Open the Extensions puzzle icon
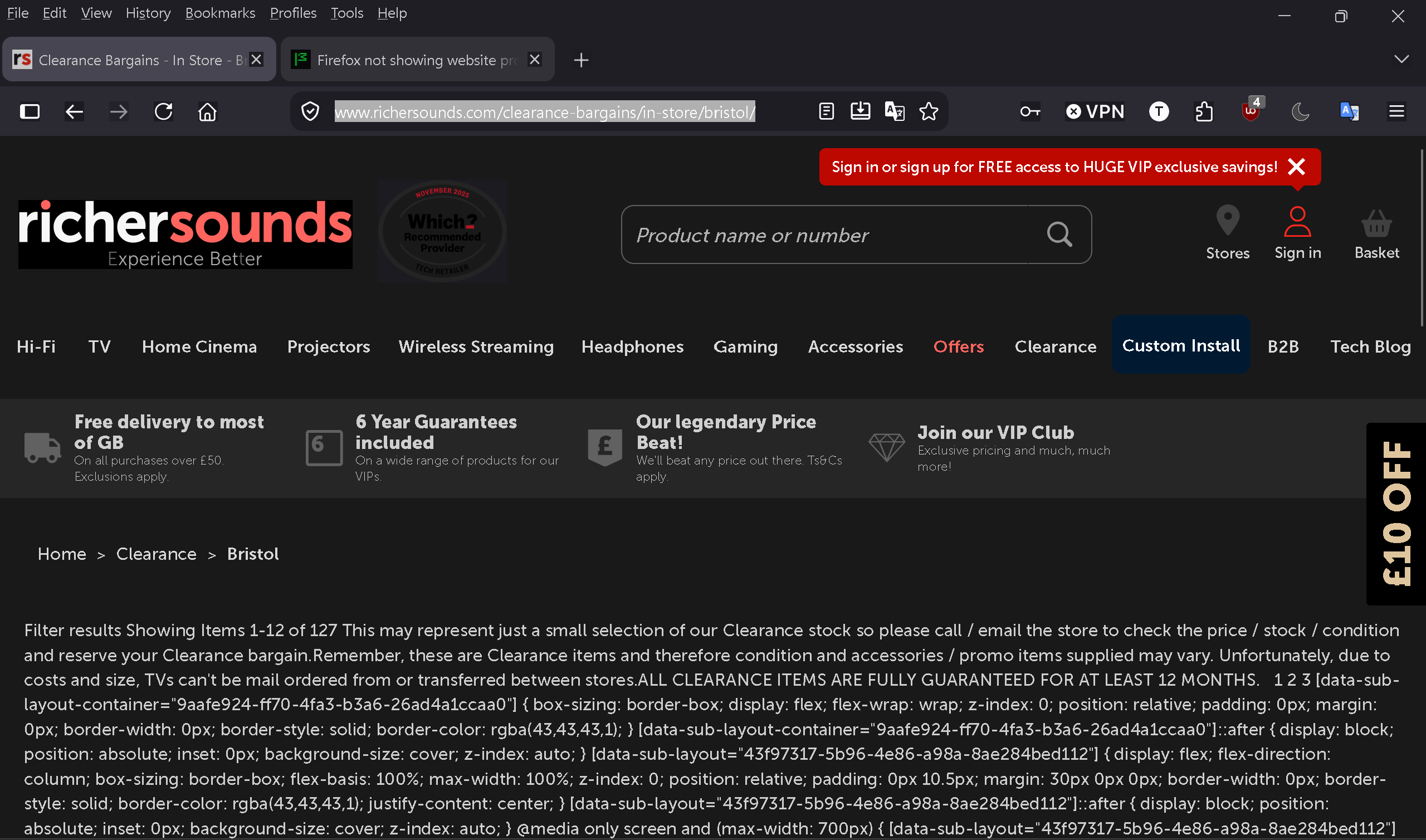This screenshot has width=1426, height=840. [1204, 111]
